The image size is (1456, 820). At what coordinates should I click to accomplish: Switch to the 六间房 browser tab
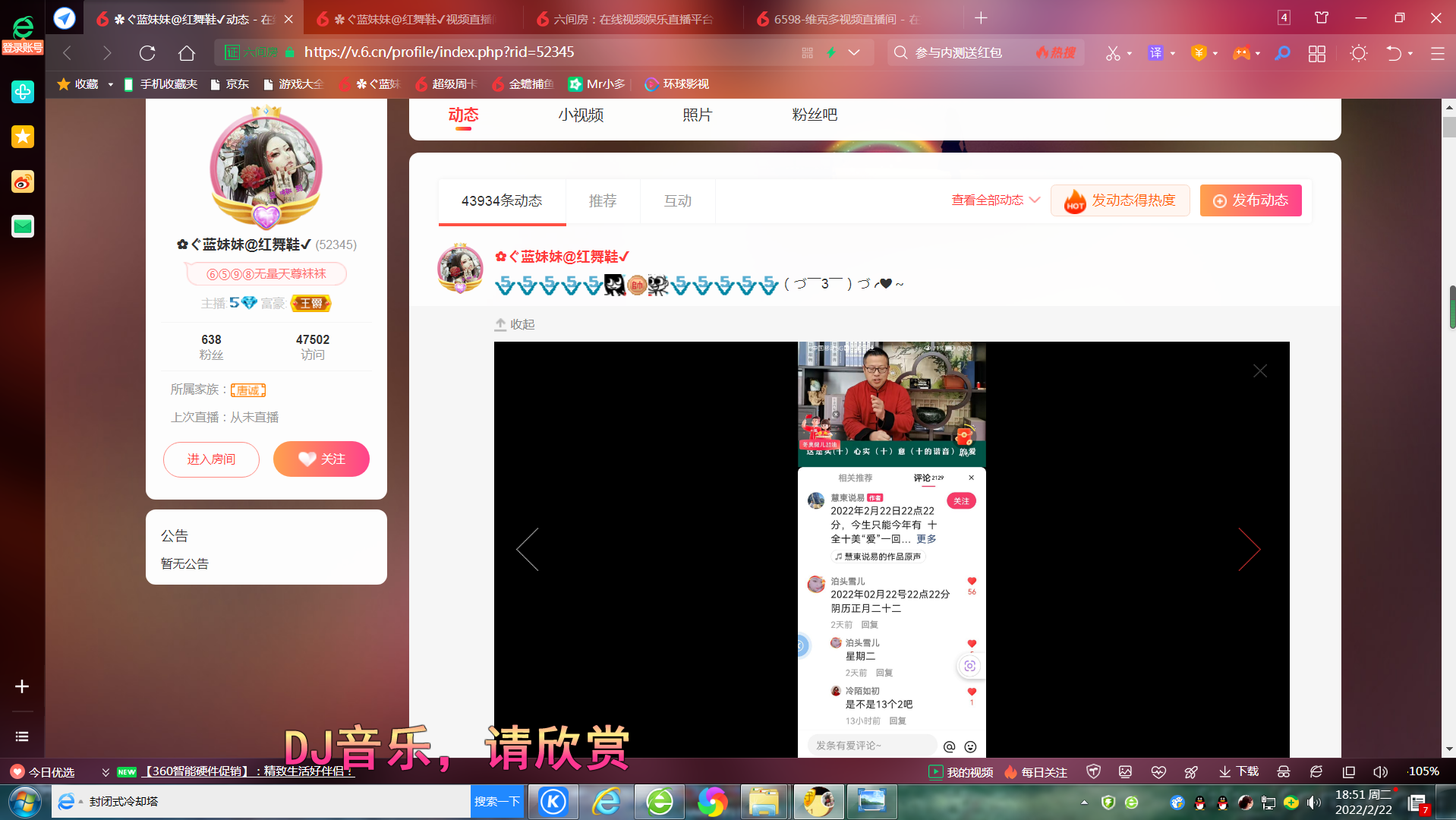click(x=633, y=19)
